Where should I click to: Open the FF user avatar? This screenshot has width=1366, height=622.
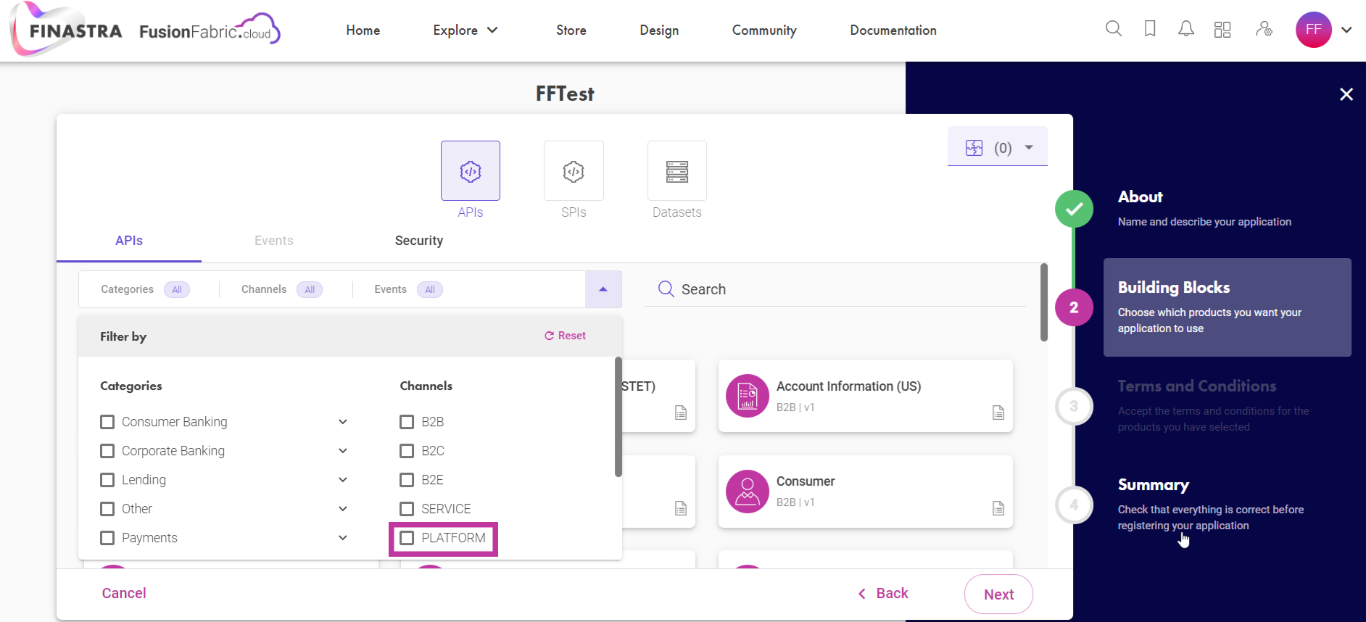click(1314, 30)
